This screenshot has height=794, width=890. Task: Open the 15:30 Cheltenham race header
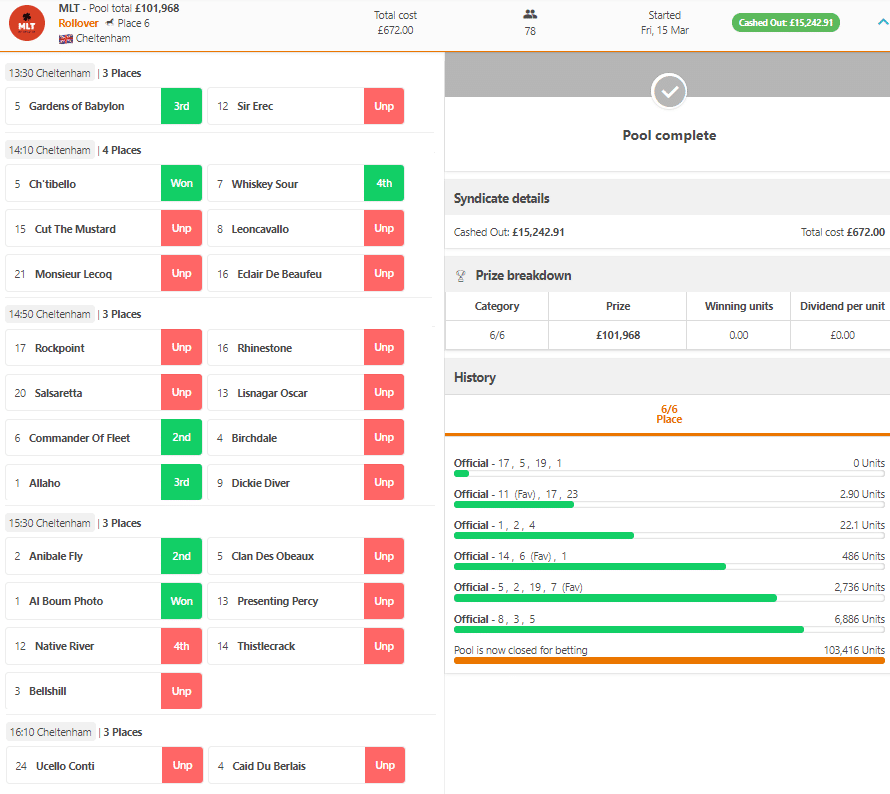coord(50,523)
